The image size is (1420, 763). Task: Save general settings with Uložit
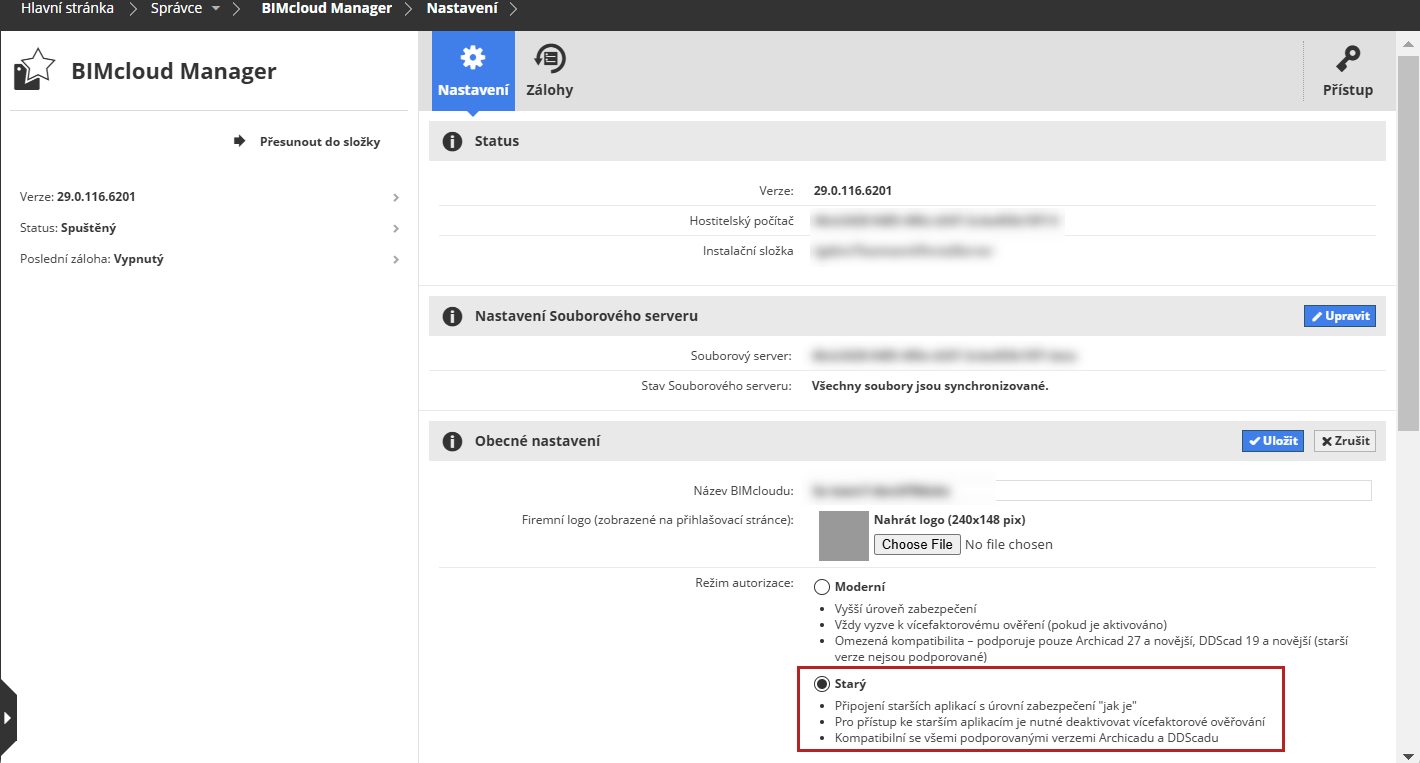tap(1272, 441)
